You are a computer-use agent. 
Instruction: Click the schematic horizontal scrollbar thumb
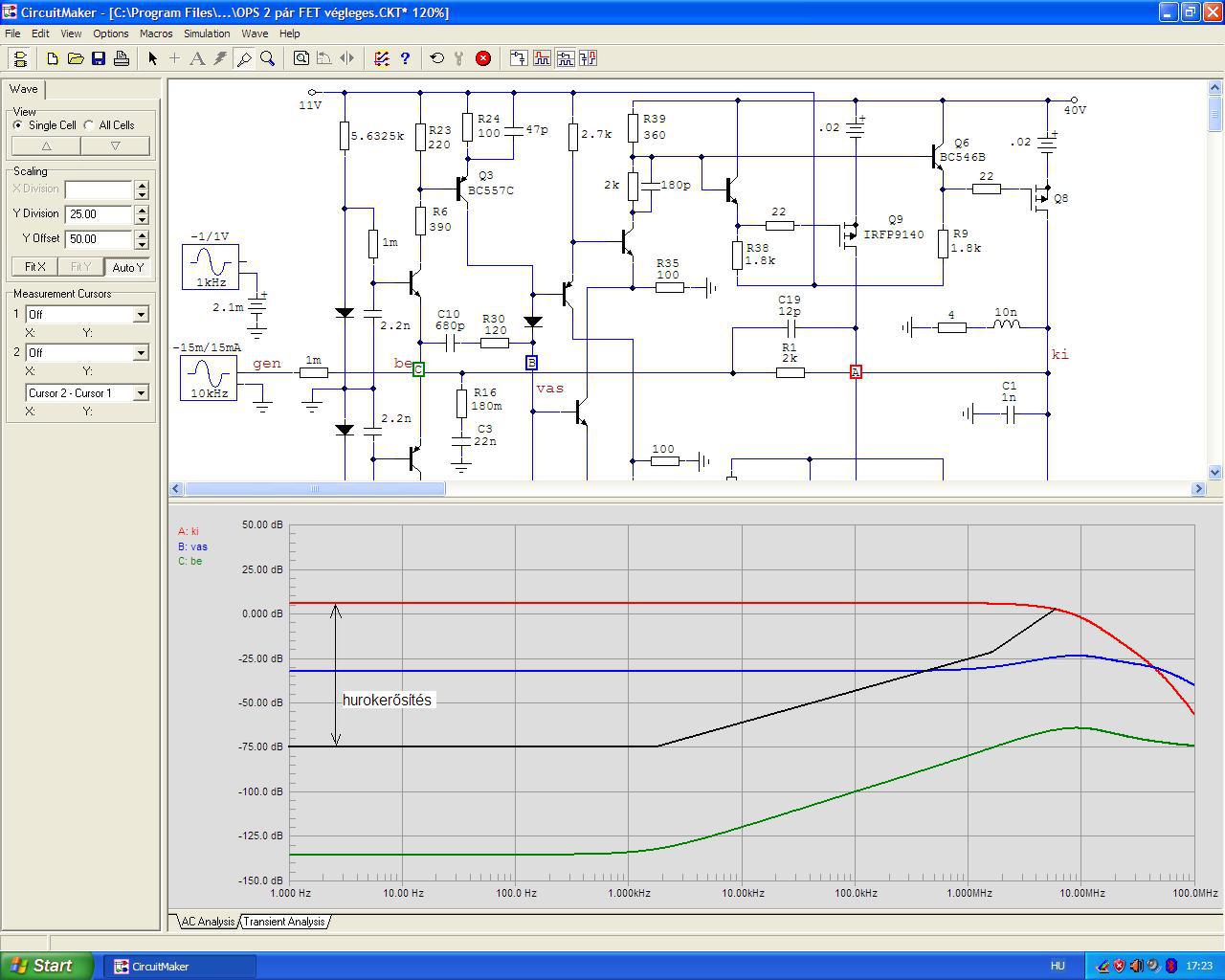(315, 489)
